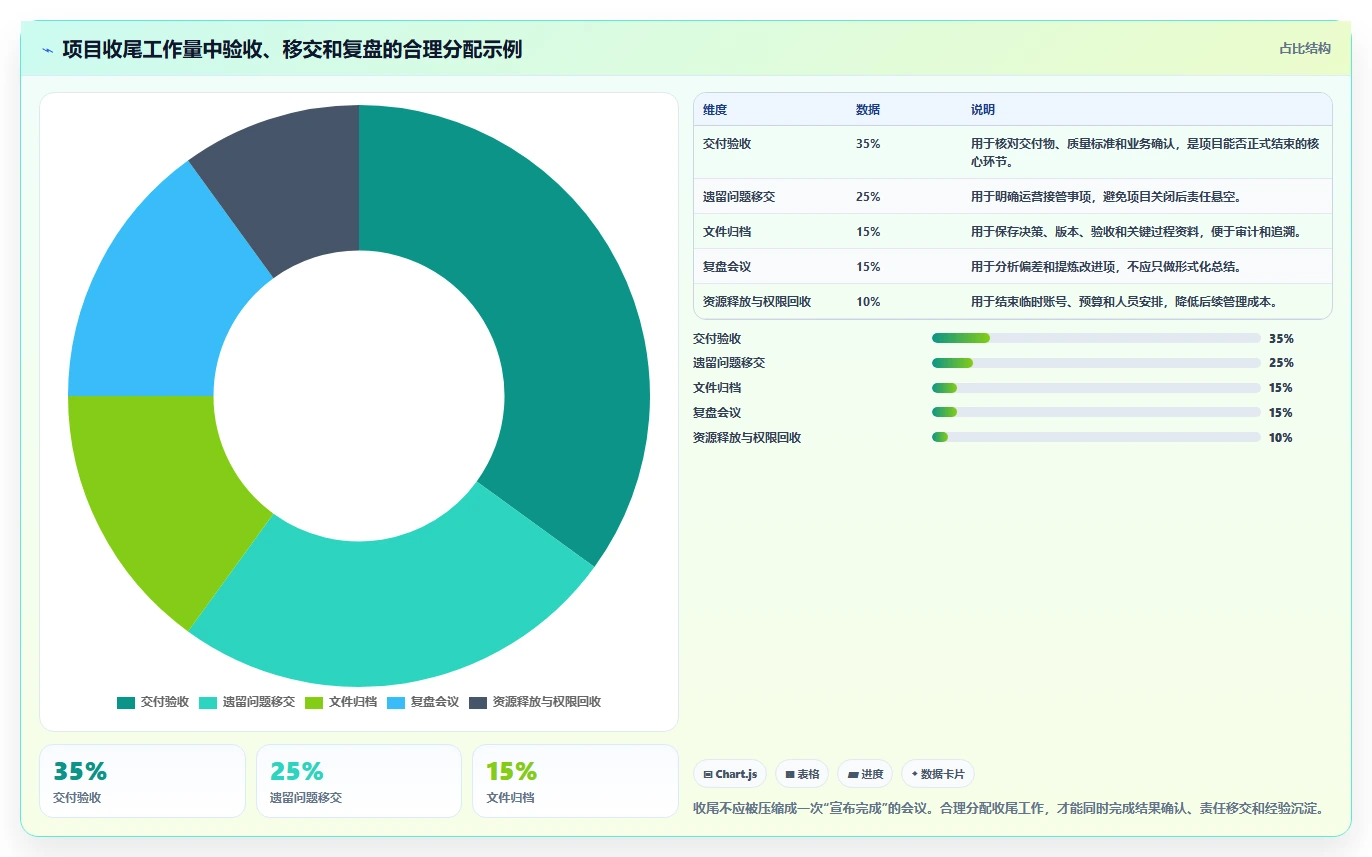The image size is (1372, 857).
Task: Click the 维度 column header
Action: pos(715,110)
